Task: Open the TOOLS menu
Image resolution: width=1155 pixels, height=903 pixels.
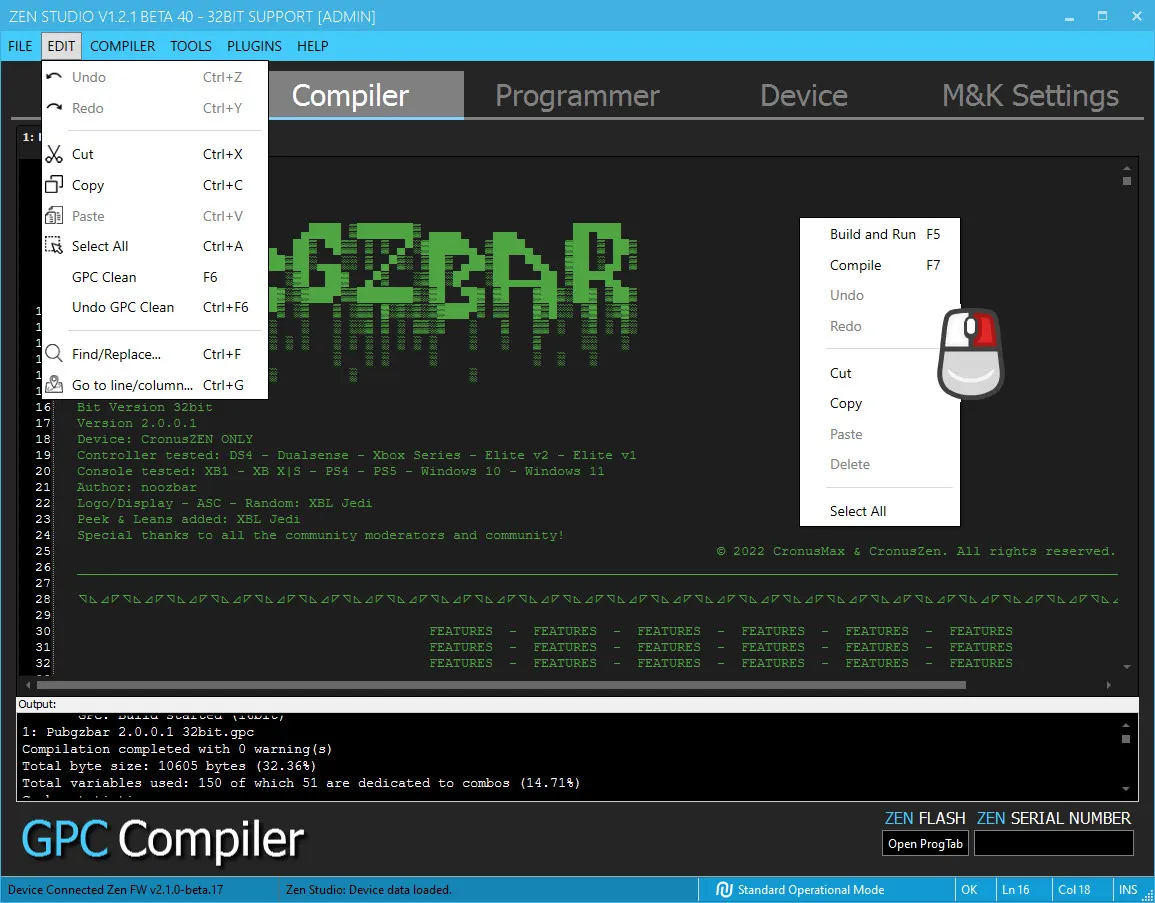Action: (191, 46)
